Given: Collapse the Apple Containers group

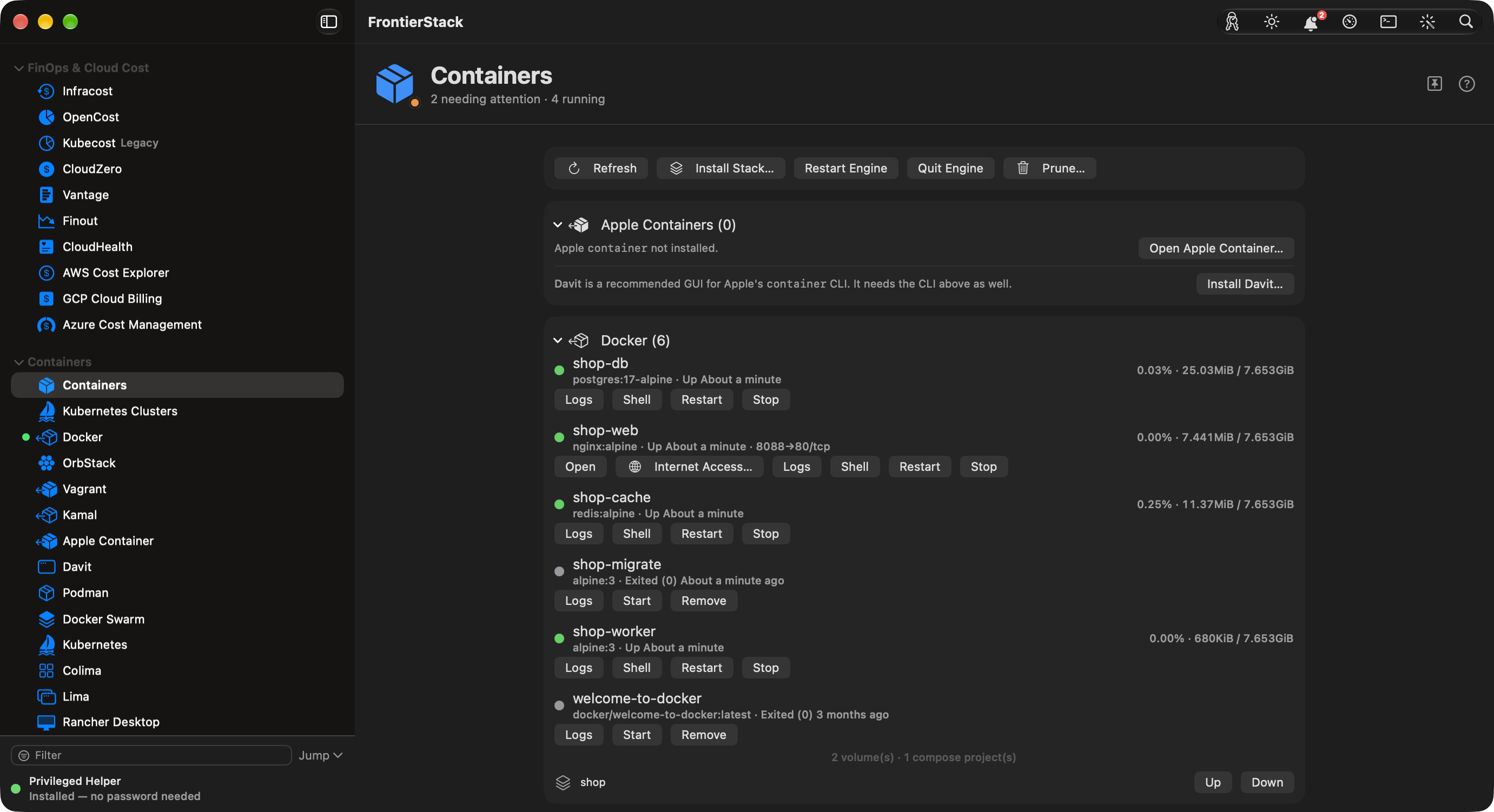Looking at the screenshot, I should (557, 224).
